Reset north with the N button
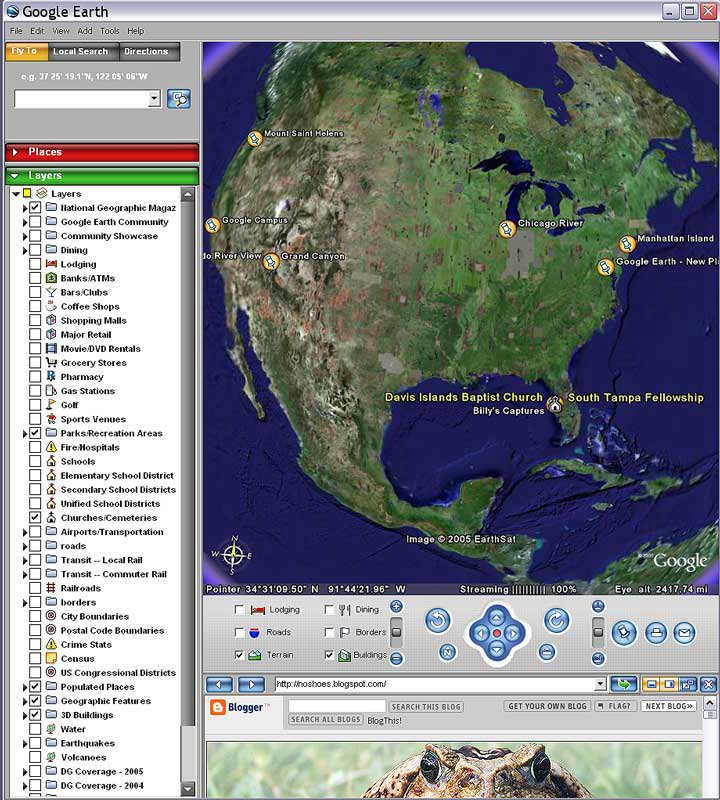This screenshot has width=720, height=800. pyautogui.click(x=448, y=652)
